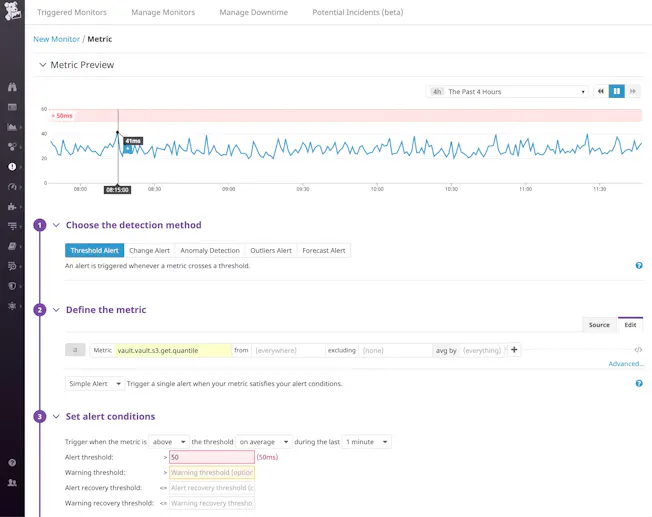Viewport: 652px width, 517px height.
Task: Click the code brackets icon in metric row
Action: click(x=638, y=350)
